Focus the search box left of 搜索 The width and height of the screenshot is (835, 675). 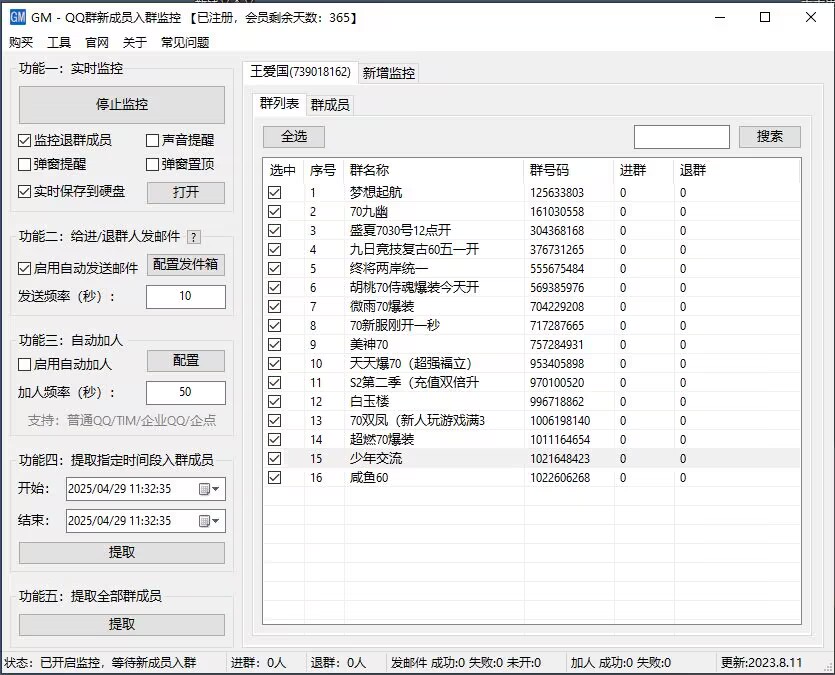(681, 136)
